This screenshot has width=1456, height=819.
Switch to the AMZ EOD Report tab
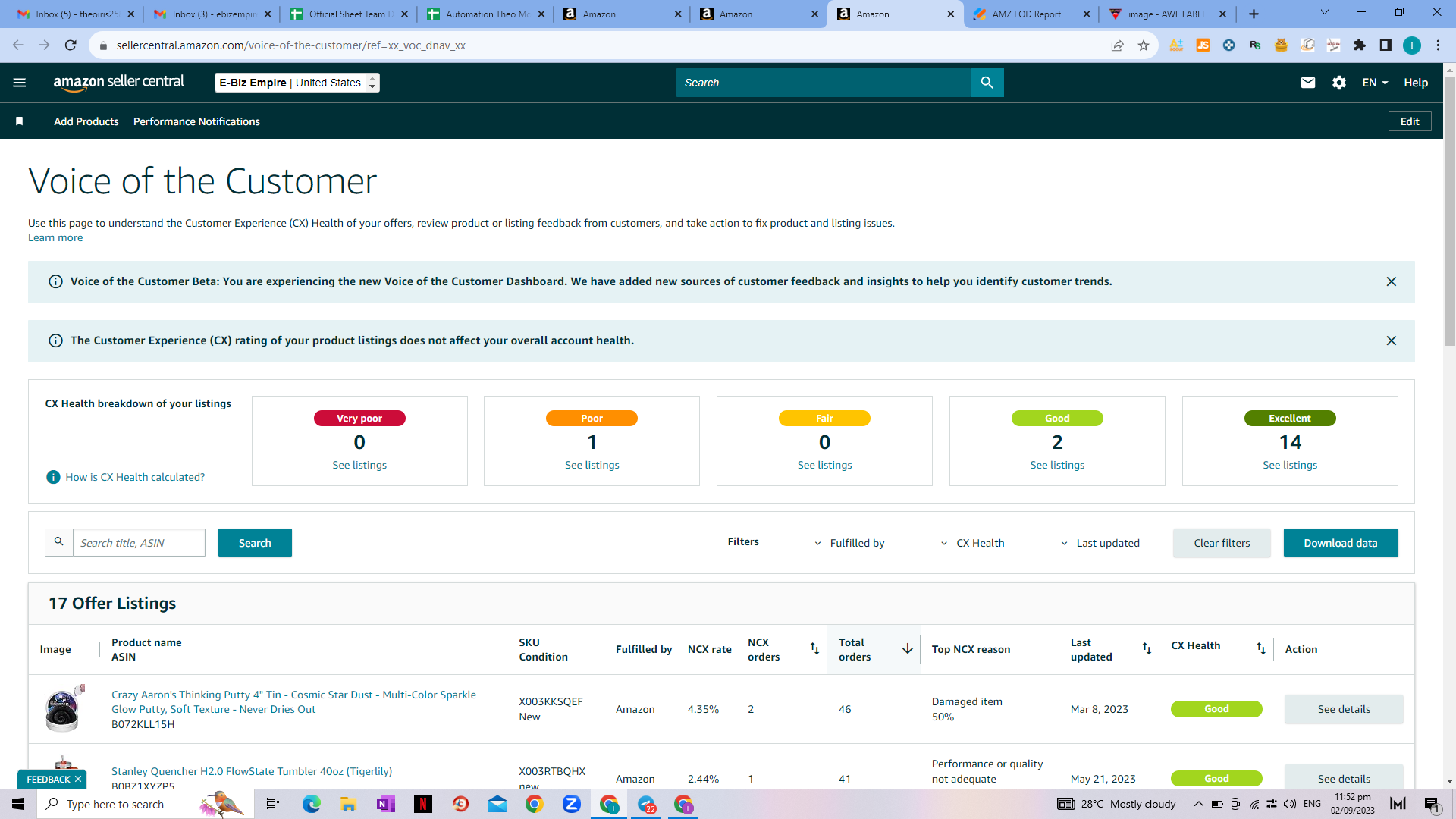[1031, 14]
